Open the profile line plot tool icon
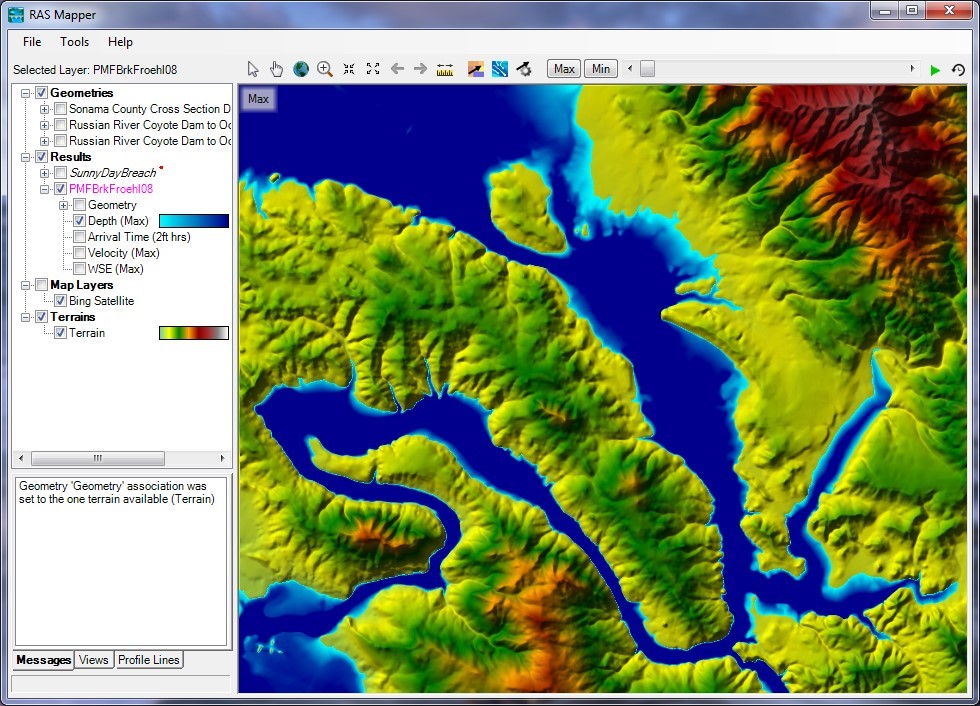This screenshot has width=980, height=706. pos(477,69)
